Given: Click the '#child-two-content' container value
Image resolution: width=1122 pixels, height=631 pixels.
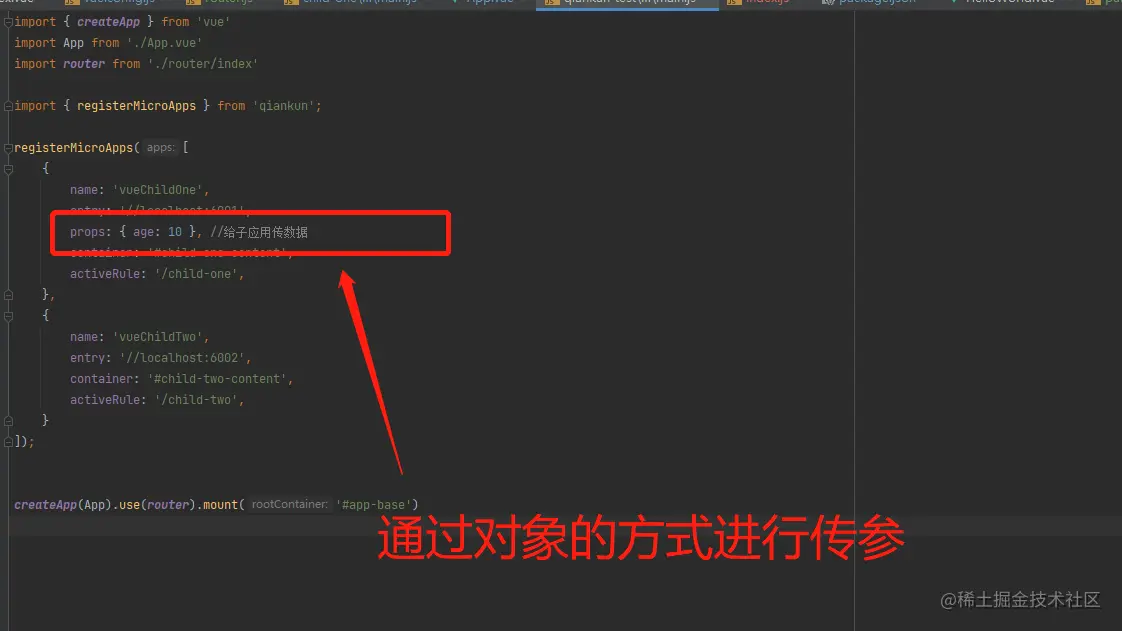Looking at the screenshot, I should [x=217, y=379].
